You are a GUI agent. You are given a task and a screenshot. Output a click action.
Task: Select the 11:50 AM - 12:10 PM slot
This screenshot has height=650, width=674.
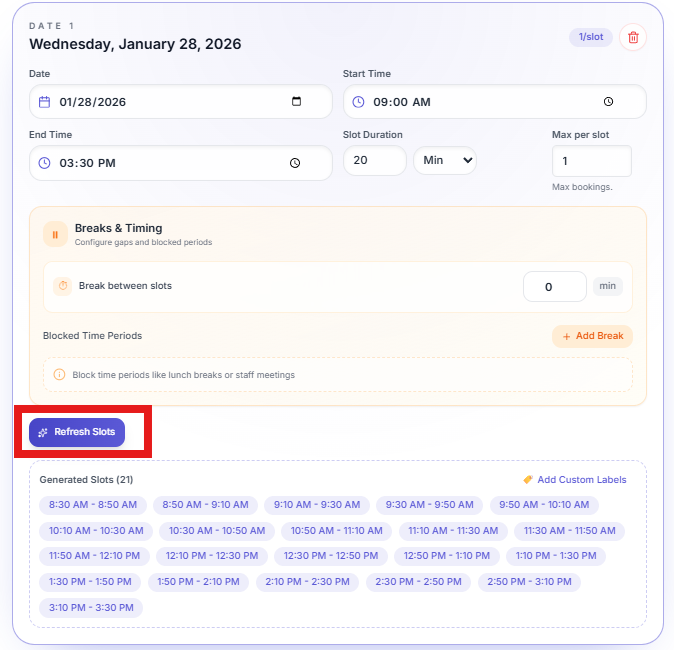(x=95, y=556)
